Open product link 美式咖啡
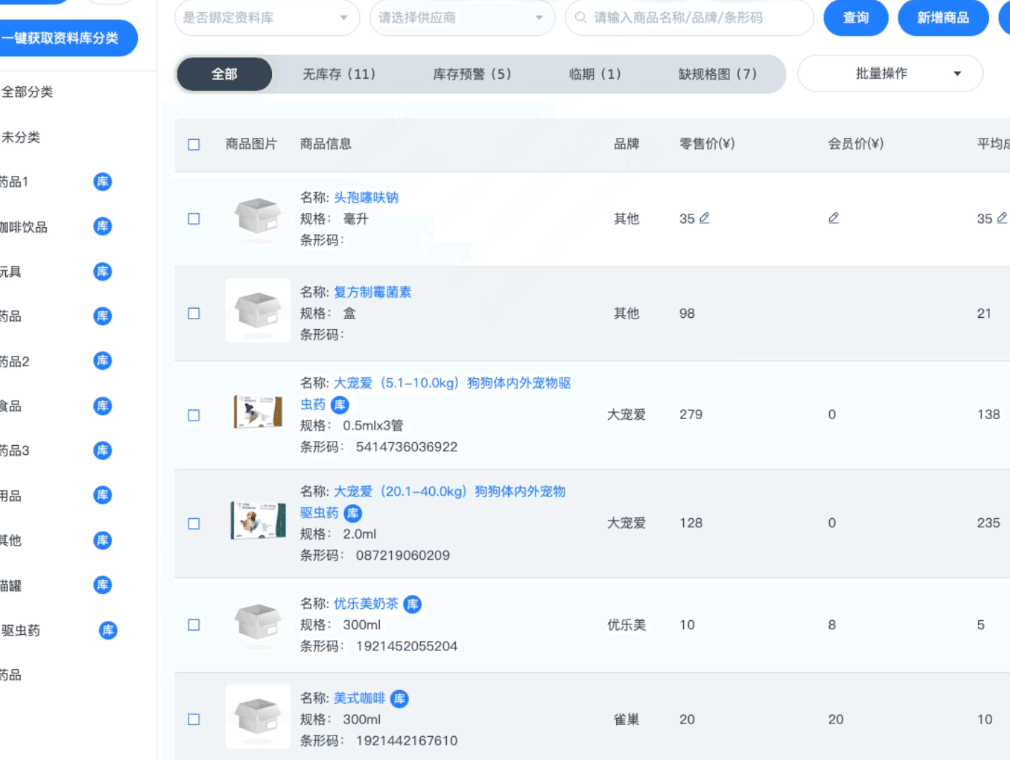Image resolution: width=1010 pixels, height=760 pixels. 359,698
